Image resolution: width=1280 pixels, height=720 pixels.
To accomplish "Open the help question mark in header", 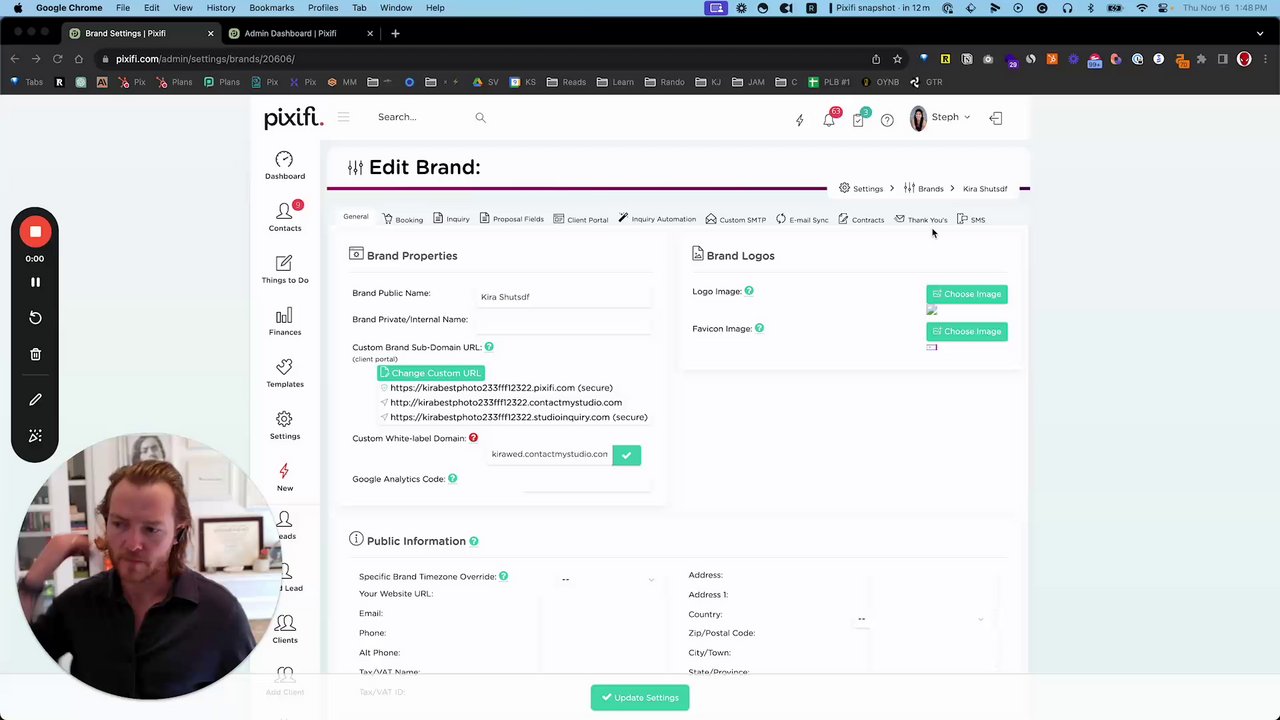I will pyautogui.click(x=887, y=120).
